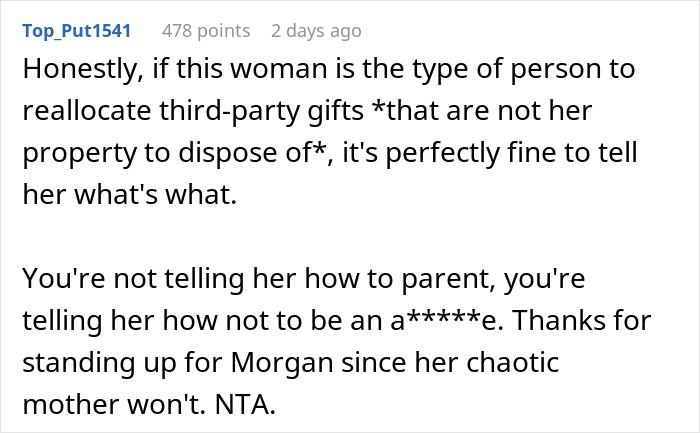Open the '2 days ago' timestamp permalink

[x=316, y=31]
